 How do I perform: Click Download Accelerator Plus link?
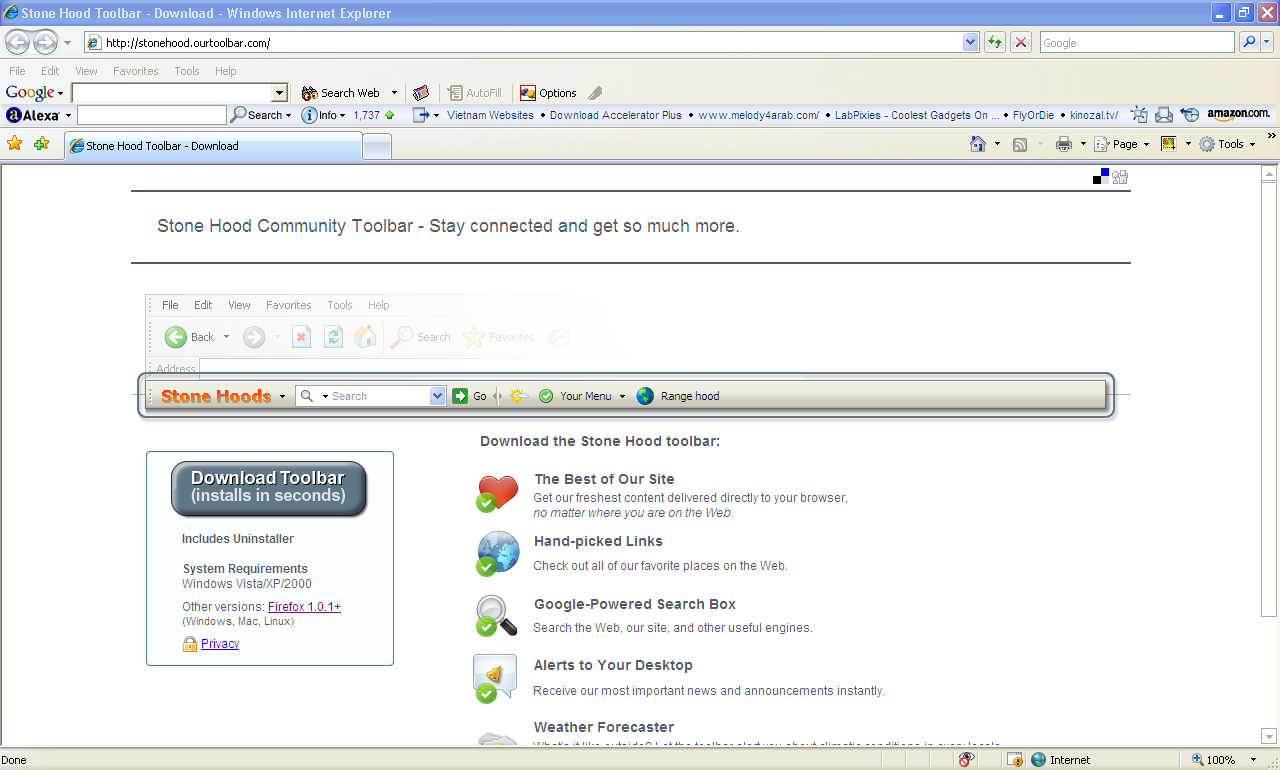tap(616, 115)
